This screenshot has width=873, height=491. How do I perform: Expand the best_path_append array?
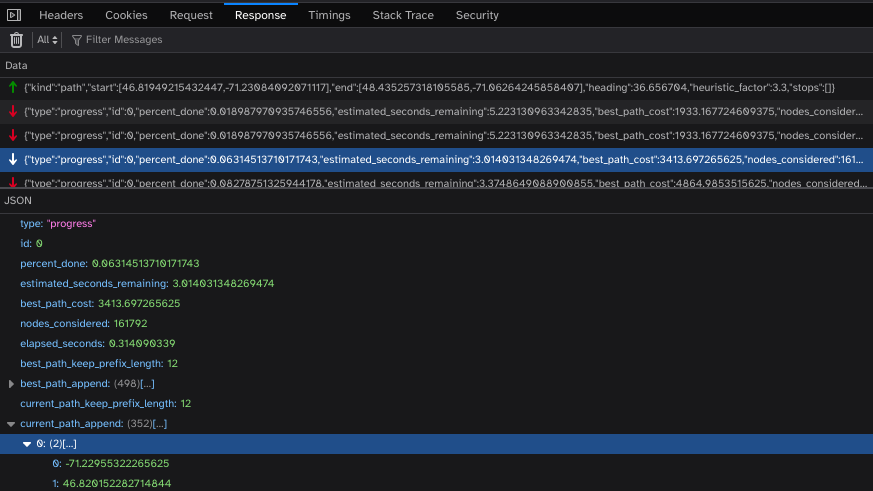click(11, 384)
